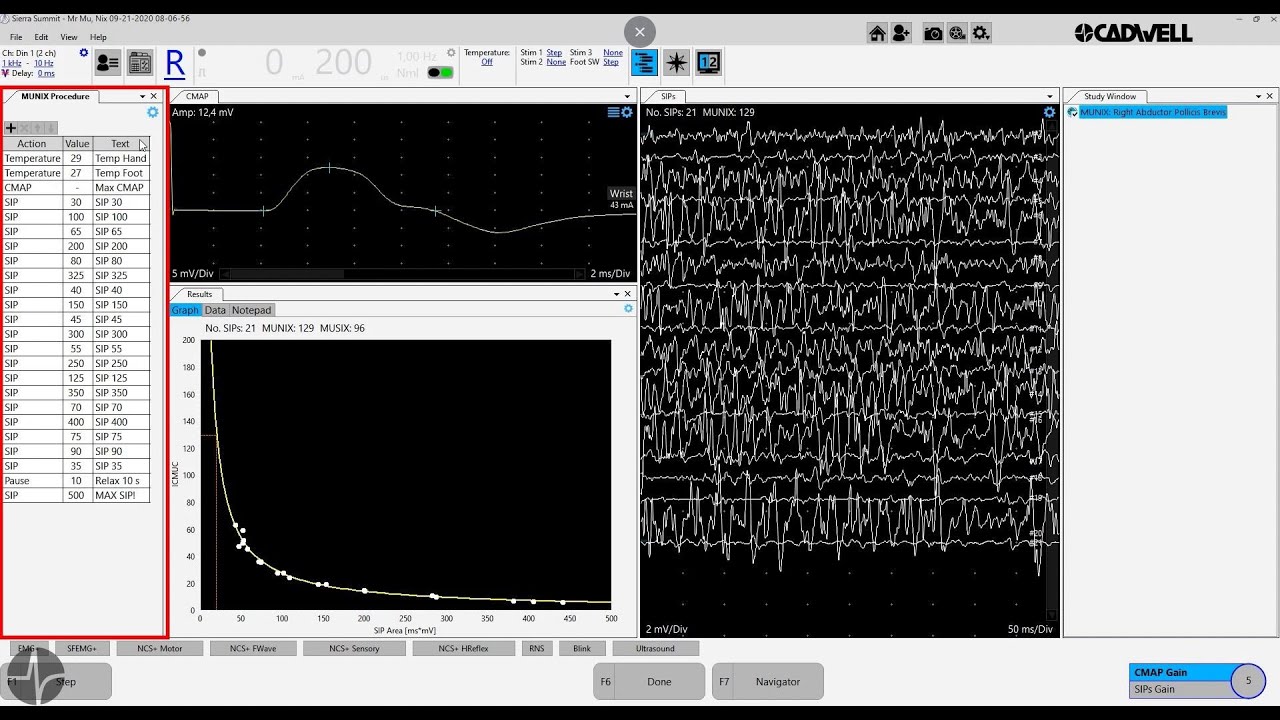Viewport: 1280px width, 720px height.
Task: Open the NCS+ HReflex protocol
Action: (463, 648)
